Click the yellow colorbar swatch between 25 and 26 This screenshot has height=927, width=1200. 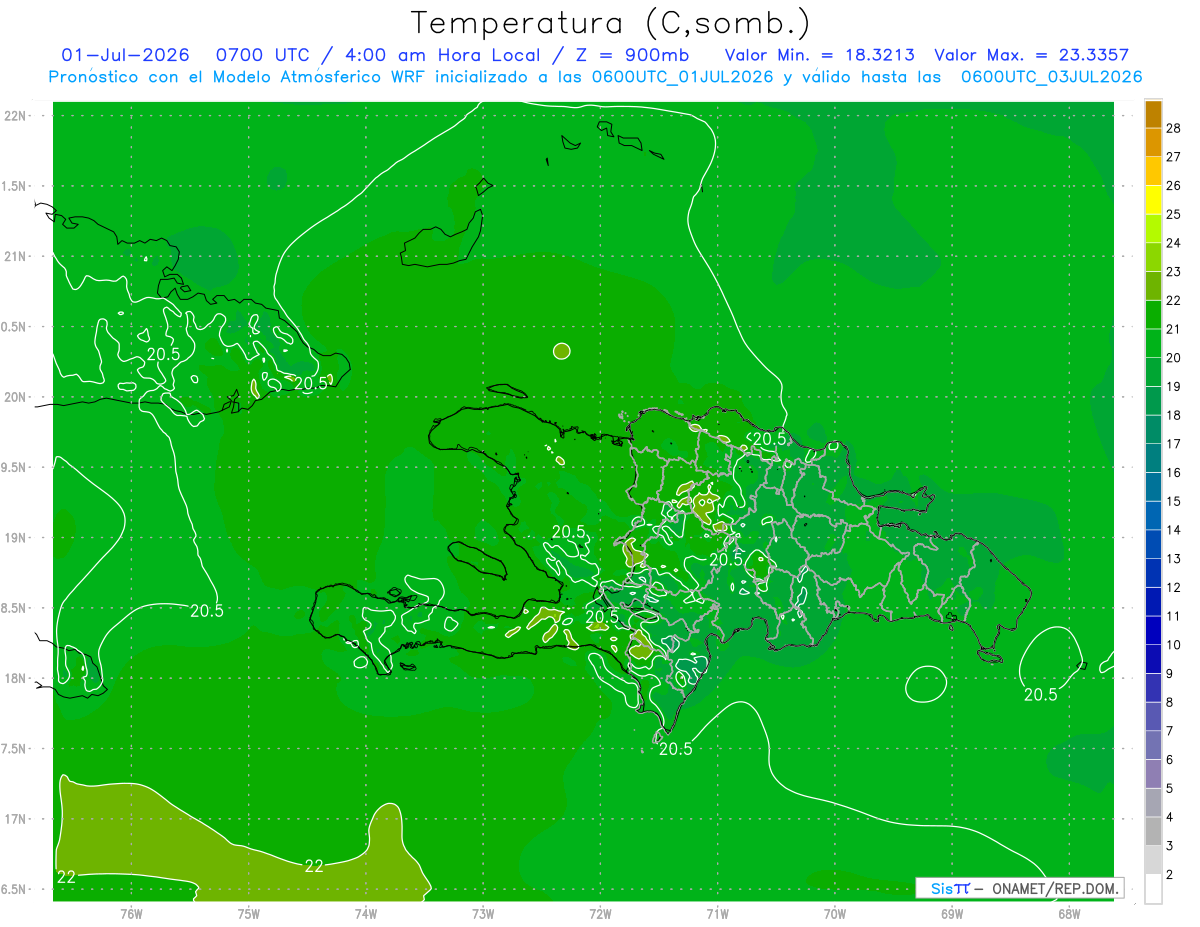point(1153,200)
